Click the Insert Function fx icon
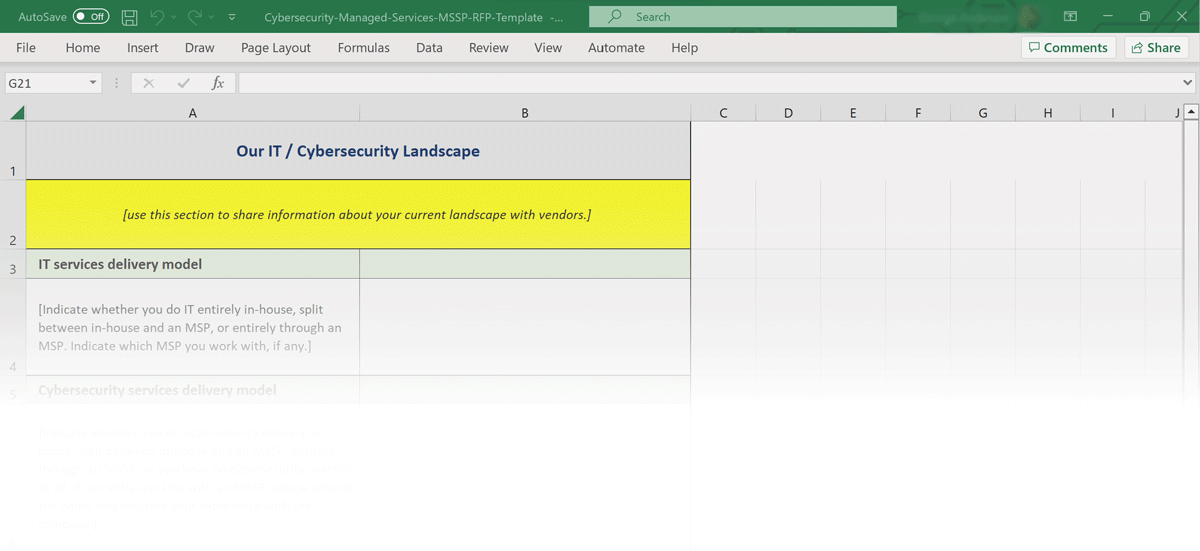 [218, 84]
